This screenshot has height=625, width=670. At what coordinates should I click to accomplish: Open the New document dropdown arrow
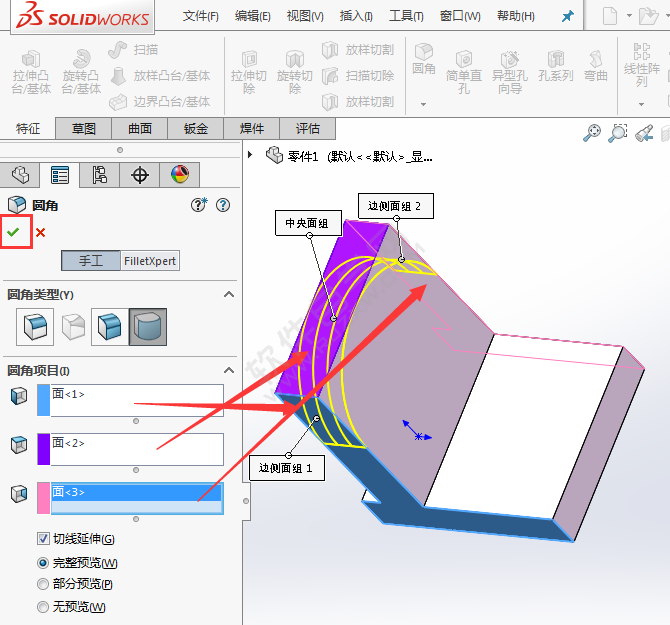(x=629, y=16)
